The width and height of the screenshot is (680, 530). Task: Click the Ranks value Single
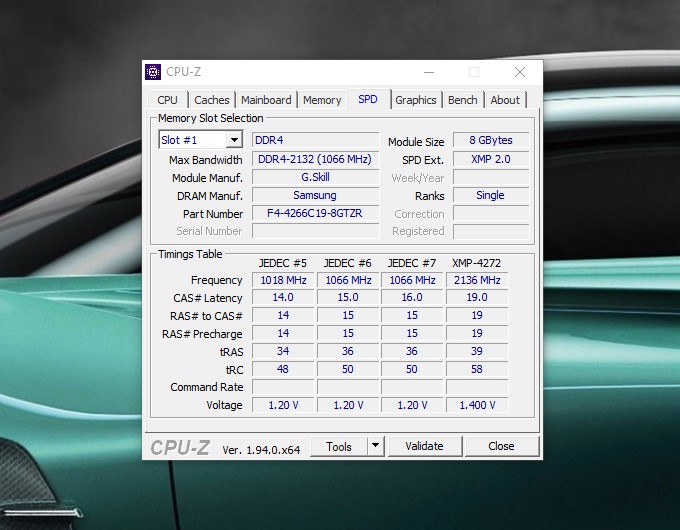pyautogui.click(x=491, y=195)
